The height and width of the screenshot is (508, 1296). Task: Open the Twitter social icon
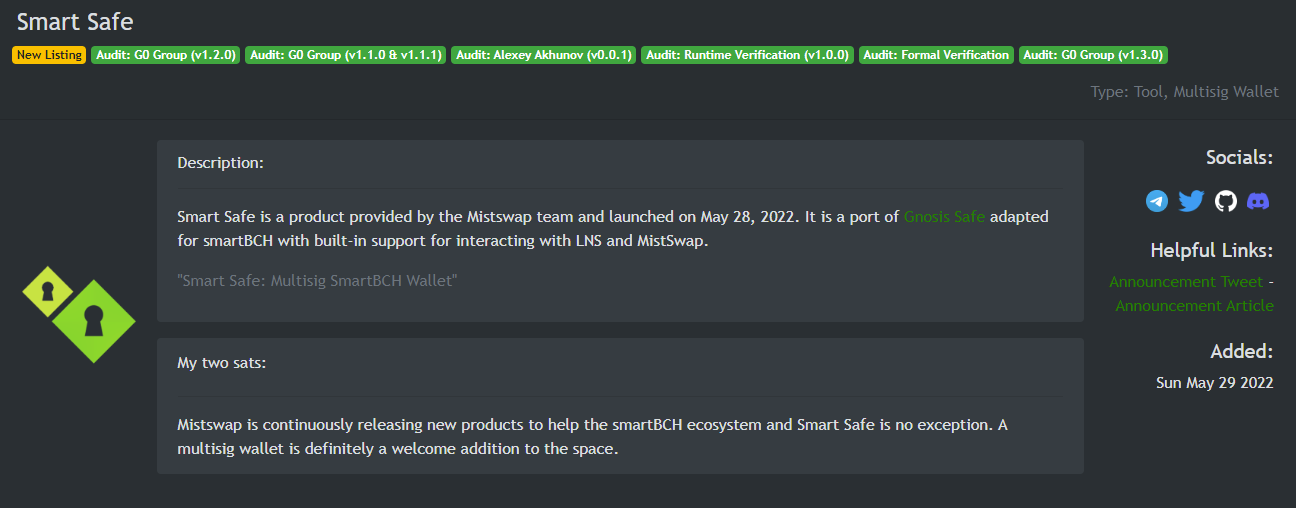[1191, 201]
